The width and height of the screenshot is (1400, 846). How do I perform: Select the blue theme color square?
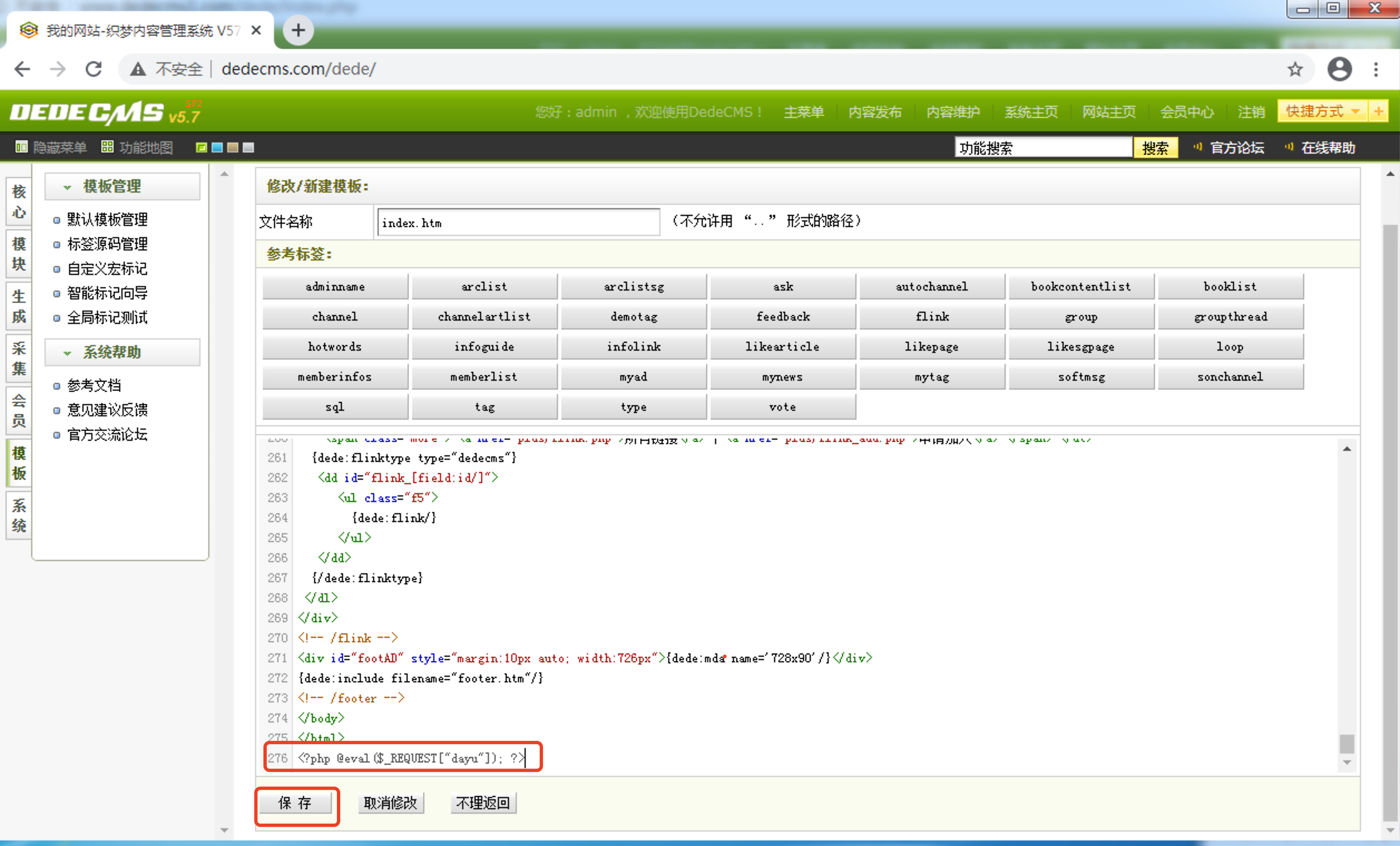(217, 147)
